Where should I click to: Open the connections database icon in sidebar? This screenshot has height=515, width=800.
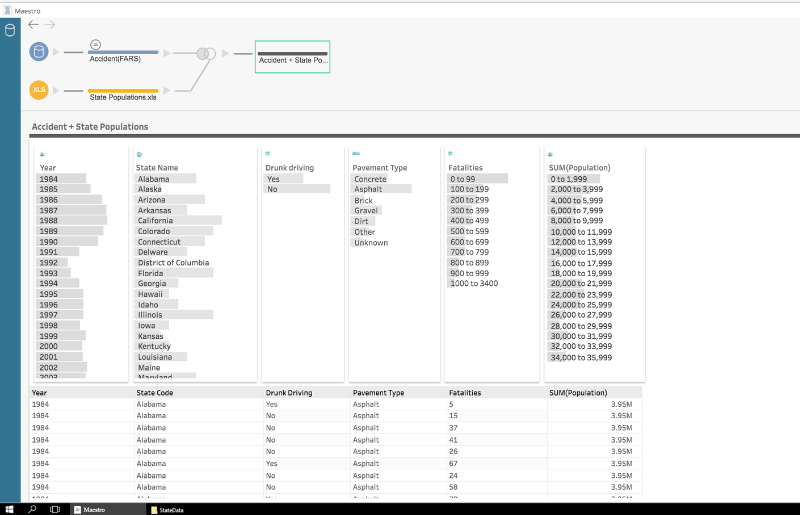click(x=10, y=30)
